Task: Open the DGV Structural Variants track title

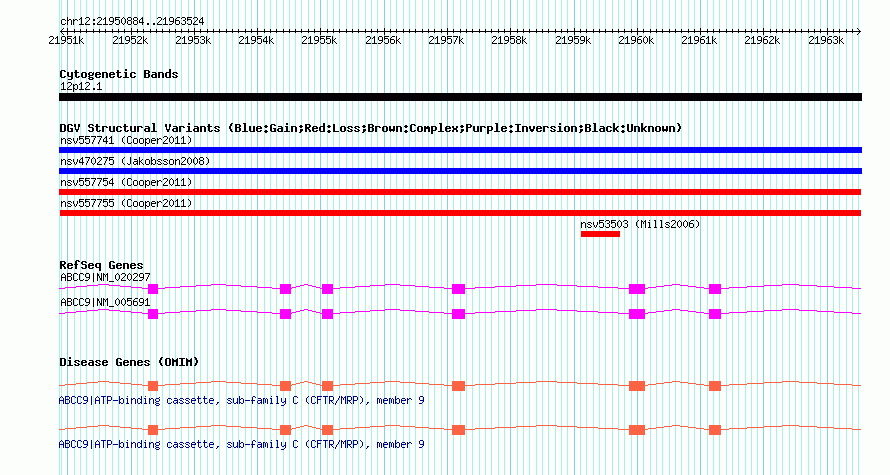Action: click(371, 128)
